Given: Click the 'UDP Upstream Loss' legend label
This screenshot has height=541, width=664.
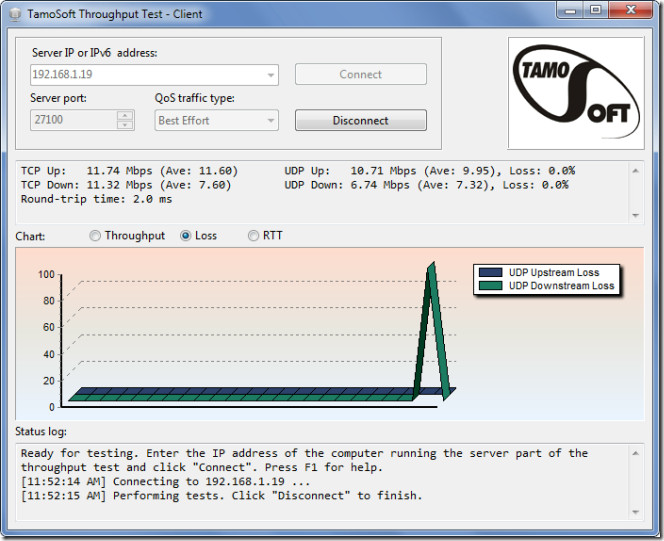Looking at the screenshot, I should point(554,272).
